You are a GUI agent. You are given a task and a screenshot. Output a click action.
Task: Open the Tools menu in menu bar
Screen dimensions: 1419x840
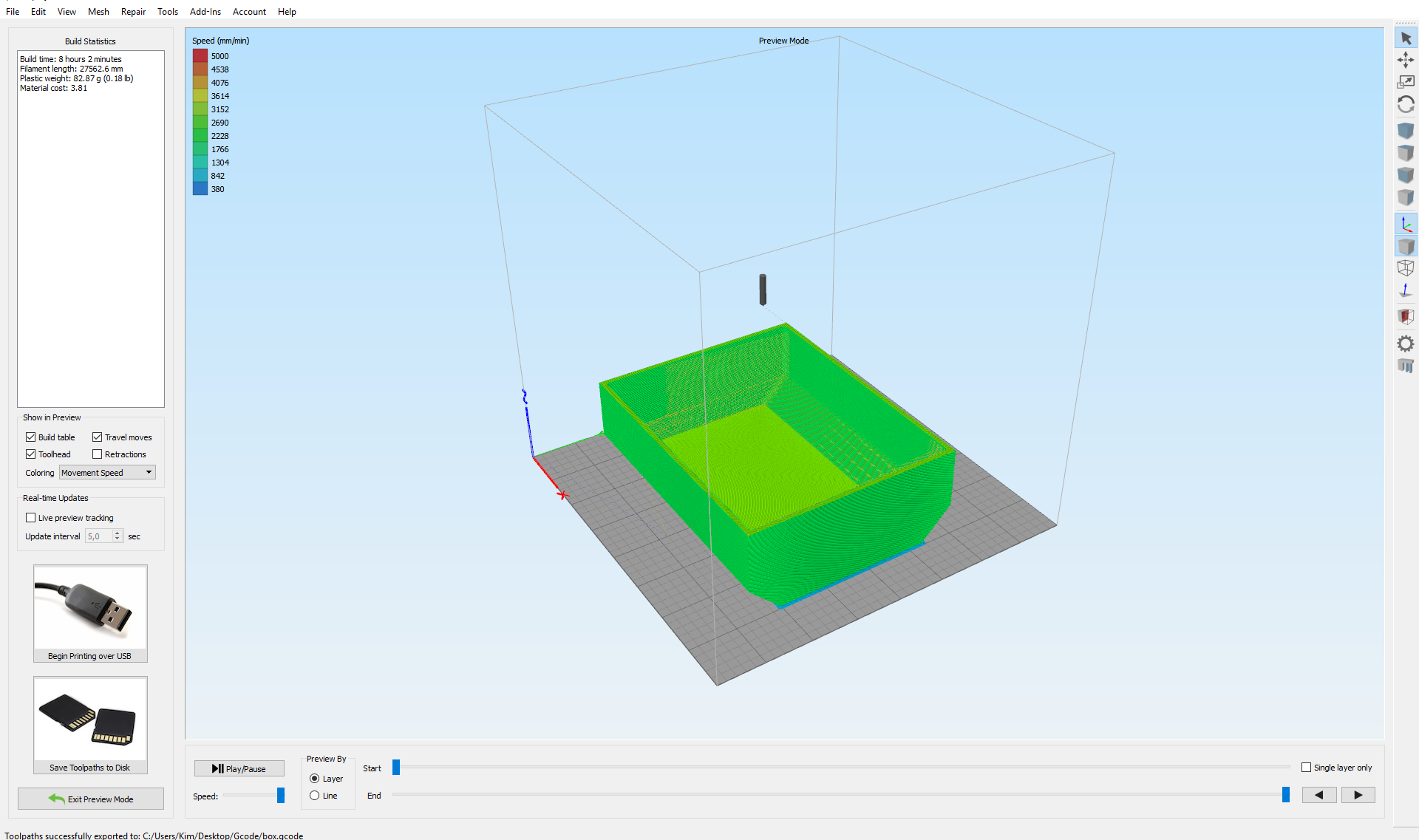[x=165, y=11]
